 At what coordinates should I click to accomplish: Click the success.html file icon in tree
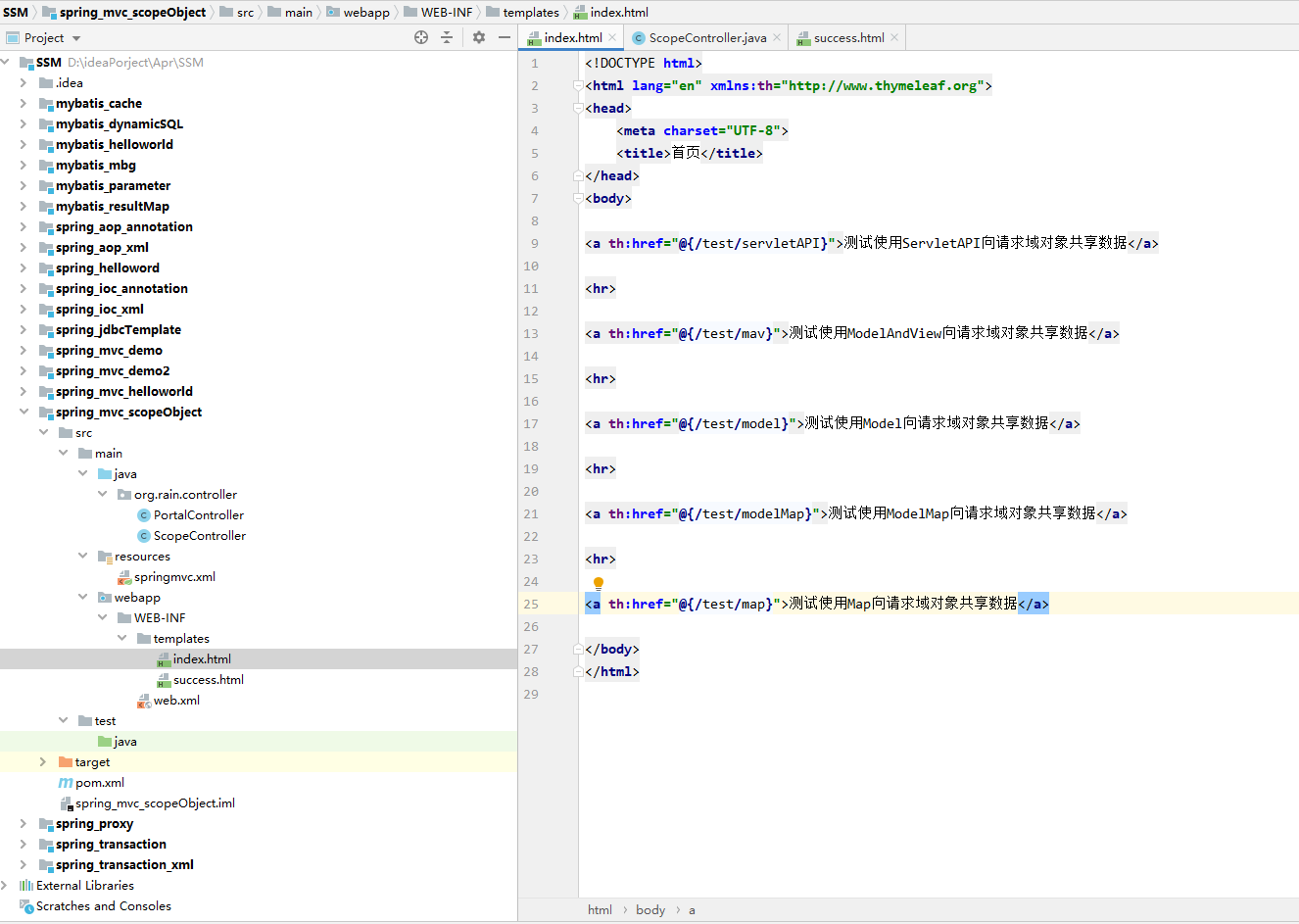(x=164, y=680)
